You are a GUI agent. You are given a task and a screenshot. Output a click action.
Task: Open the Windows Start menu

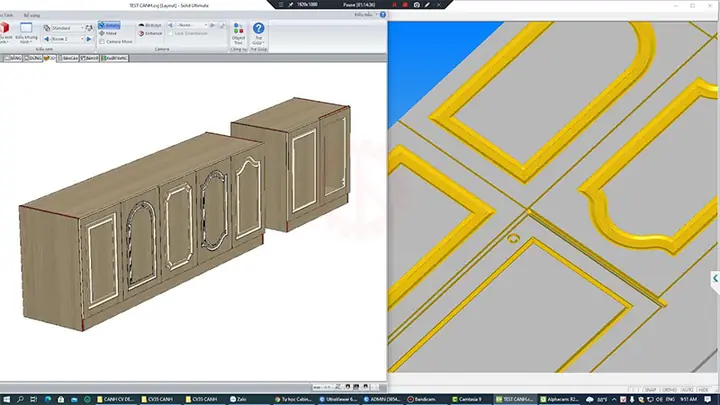coord(6,399)
